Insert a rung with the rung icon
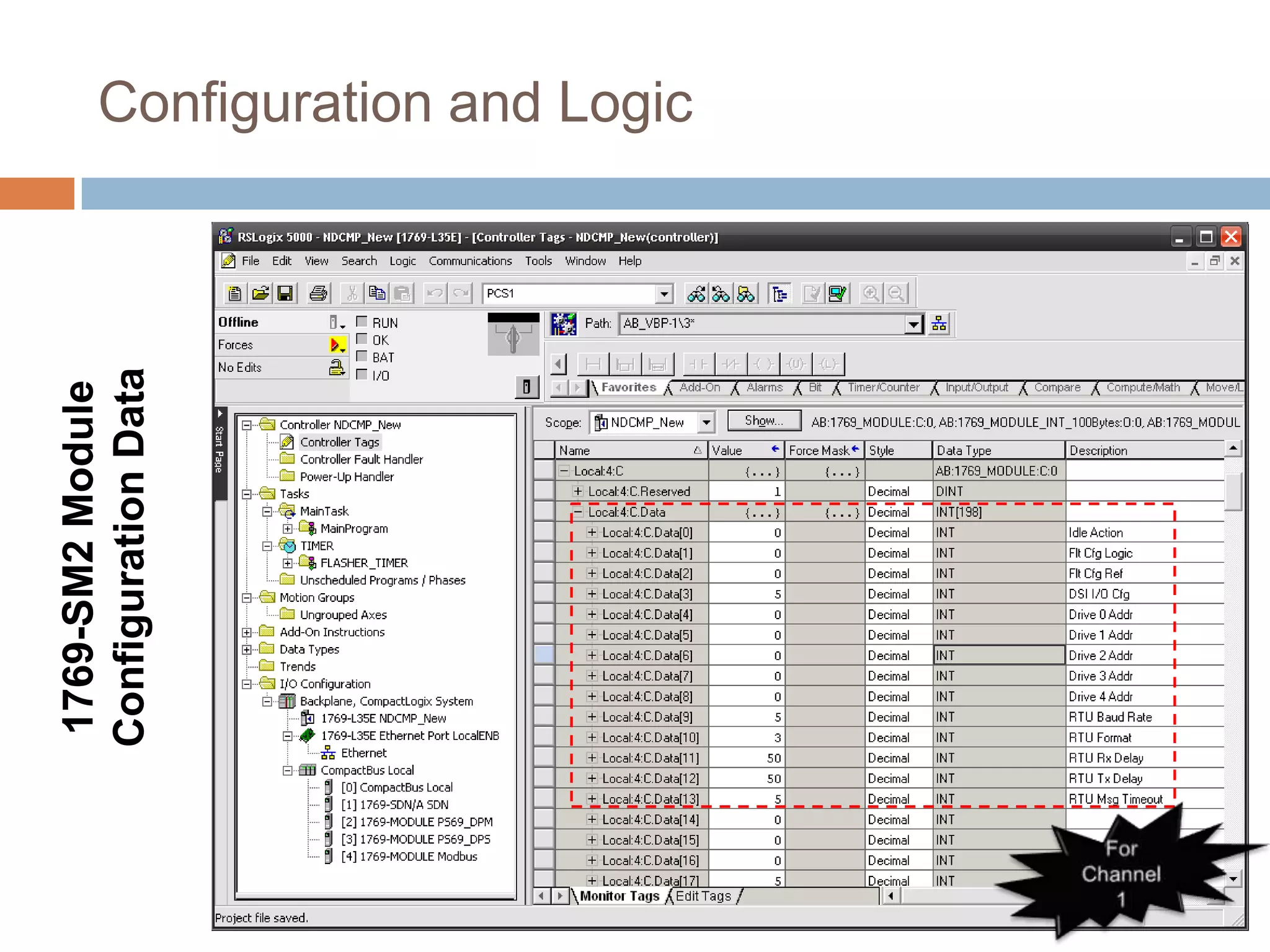This screenshot has height=952, width=1270. (593, 364)
